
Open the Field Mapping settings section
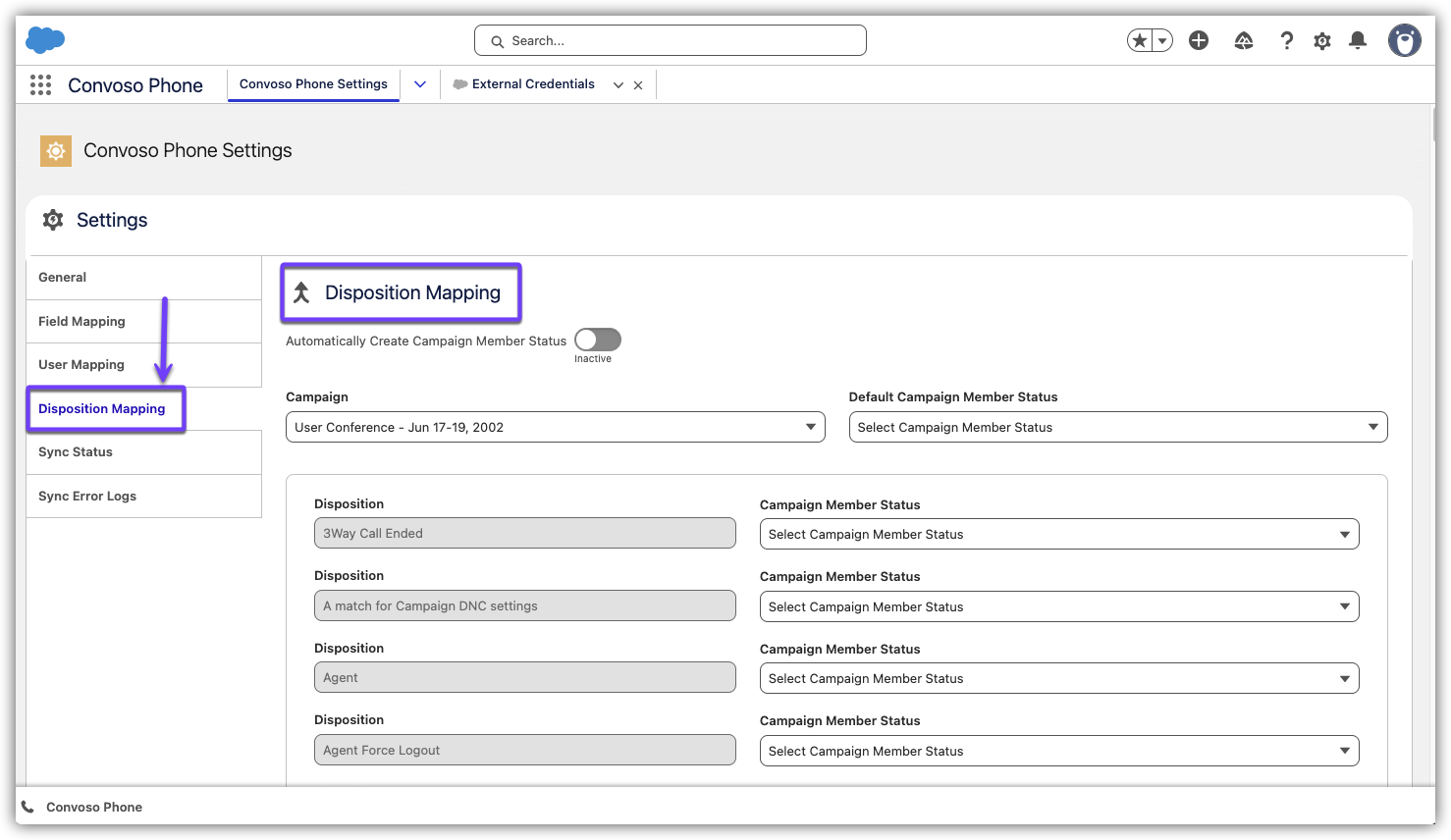click(82, 321)
